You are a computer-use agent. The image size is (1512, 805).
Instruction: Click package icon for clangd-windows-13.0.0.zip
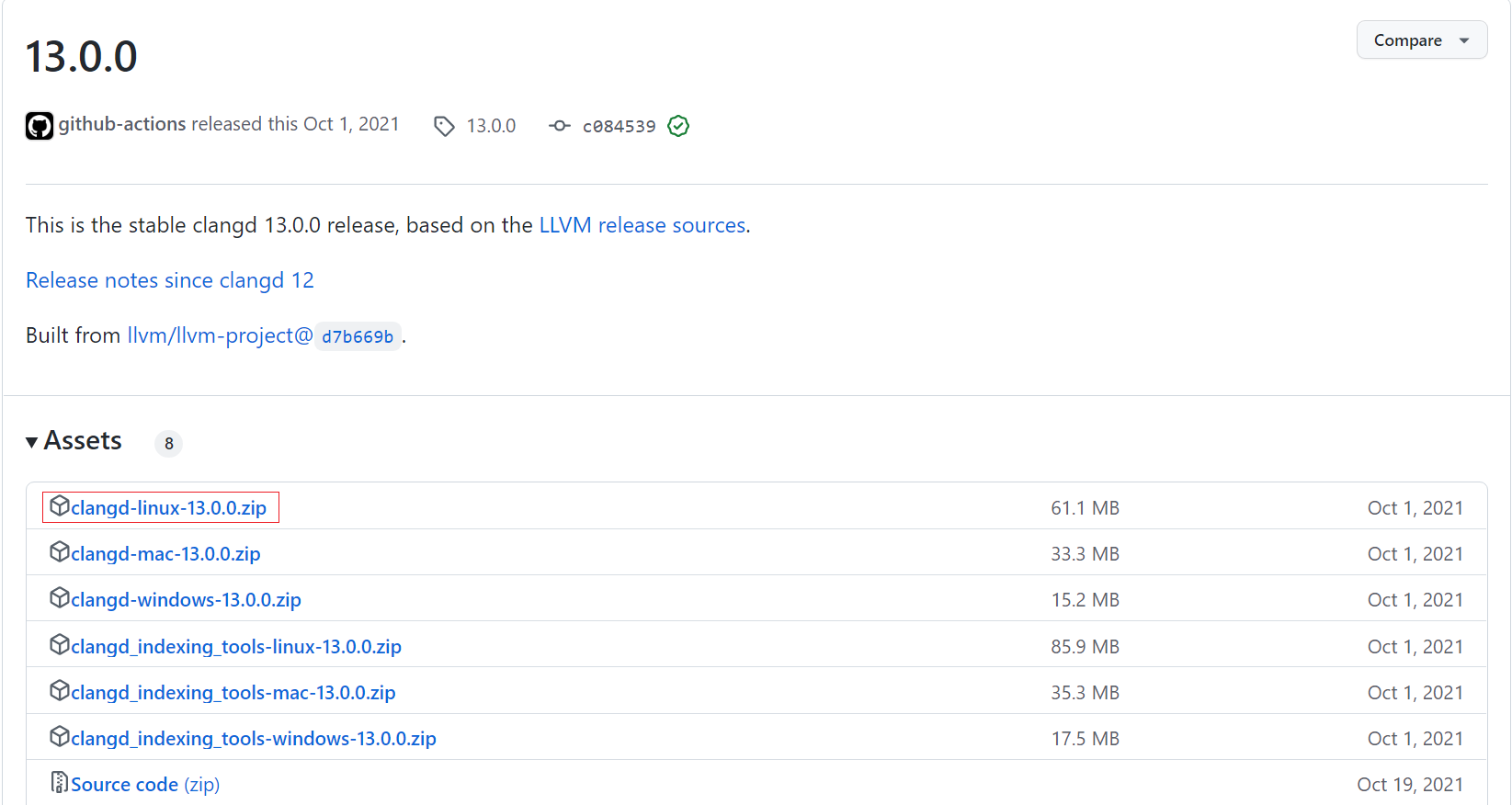[x=60, y=597]
